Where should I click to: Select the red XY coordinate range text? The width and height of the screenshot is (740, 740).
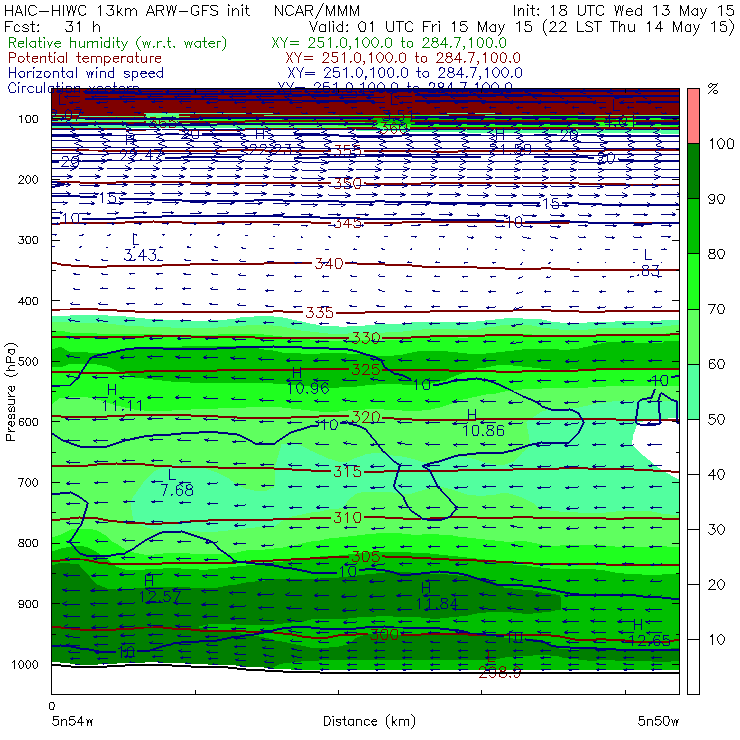(x=403, y=58)
